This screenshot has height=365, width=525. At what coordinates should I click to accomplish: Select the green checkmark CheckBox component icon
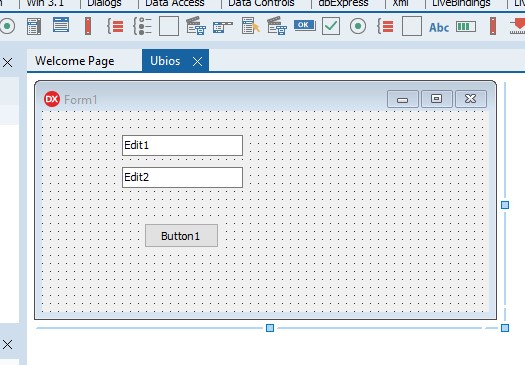331,26
